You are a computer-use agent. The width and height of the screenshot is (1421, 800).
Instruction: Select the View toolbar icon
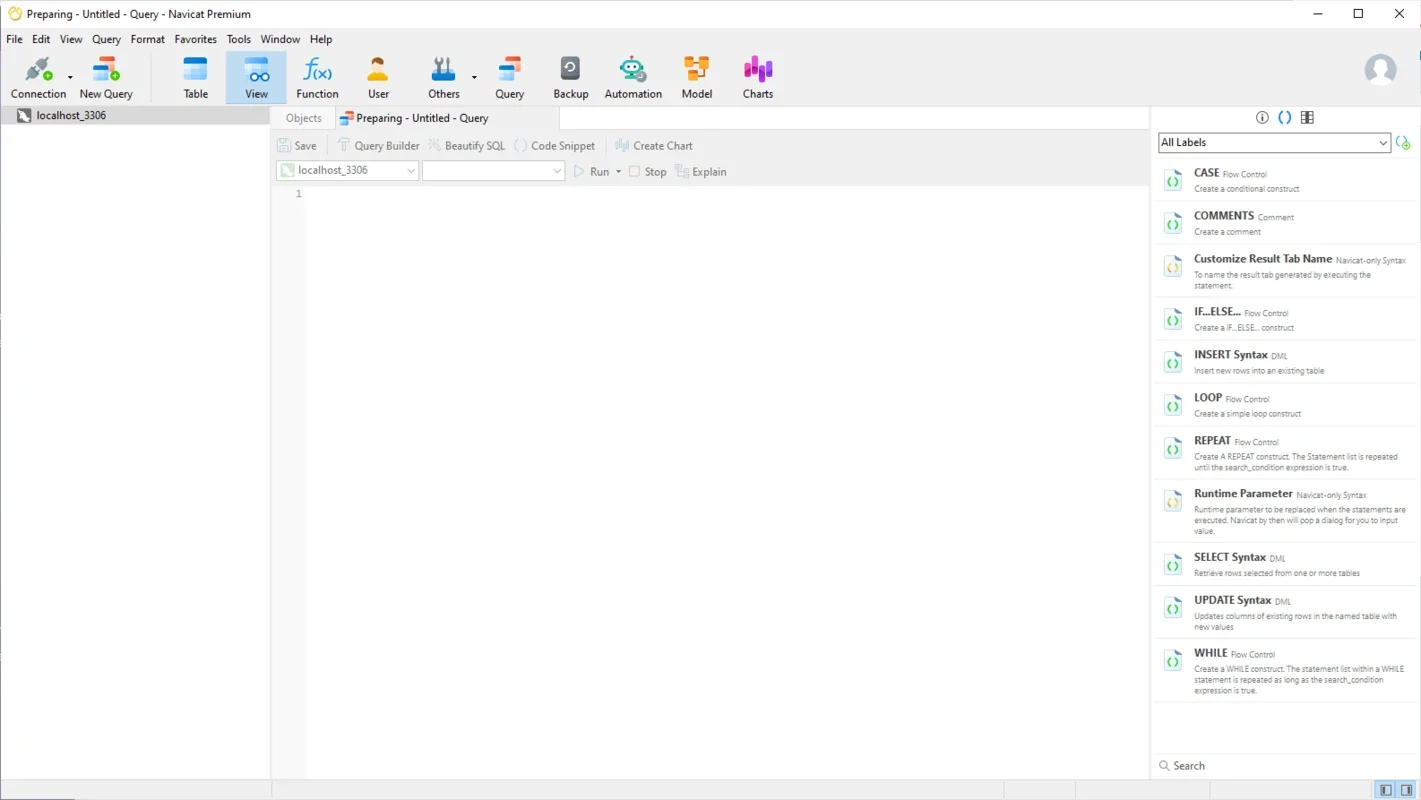click(257, 78)
